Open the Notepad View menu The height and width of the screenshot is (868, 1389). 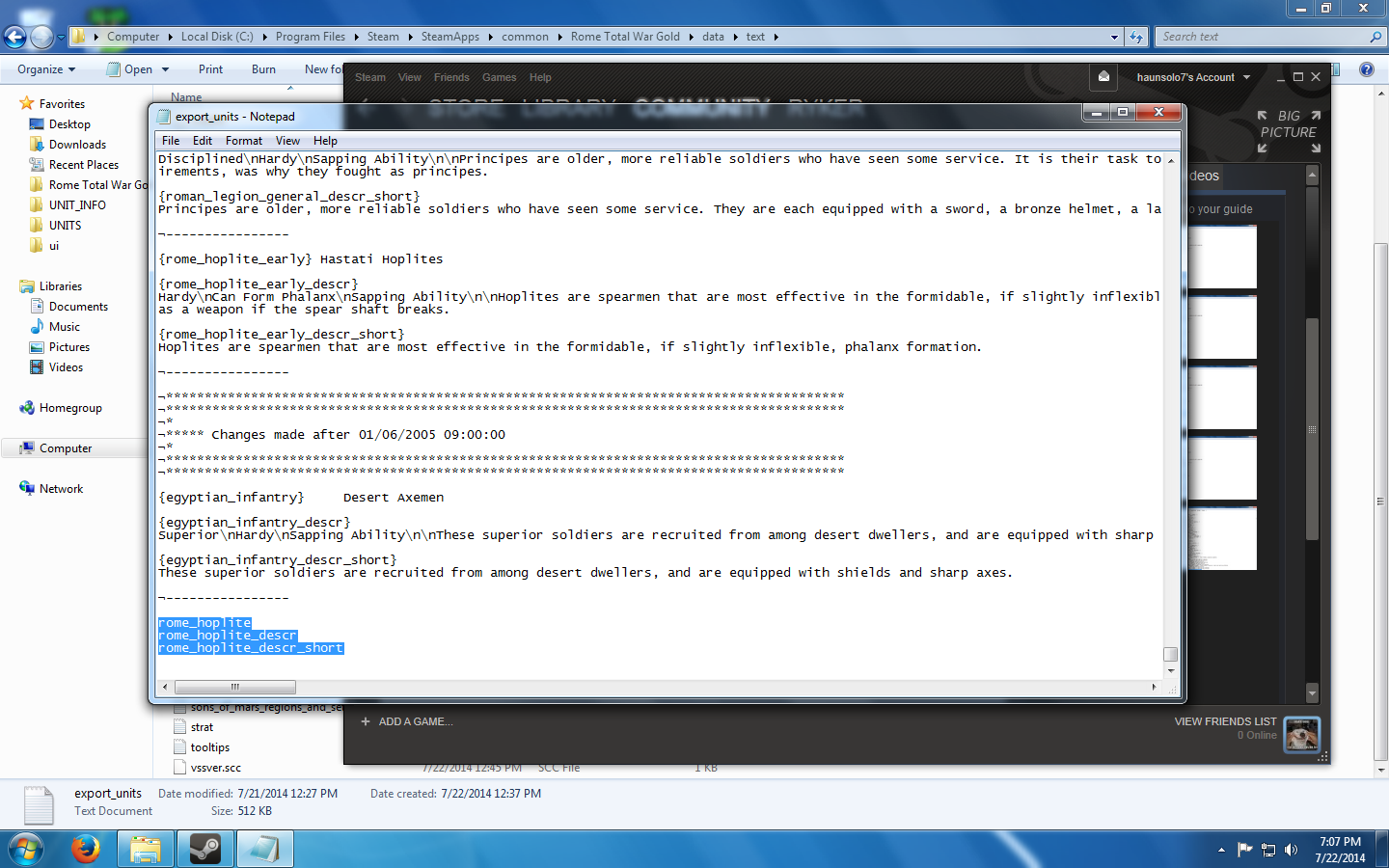tap(287, 141)
